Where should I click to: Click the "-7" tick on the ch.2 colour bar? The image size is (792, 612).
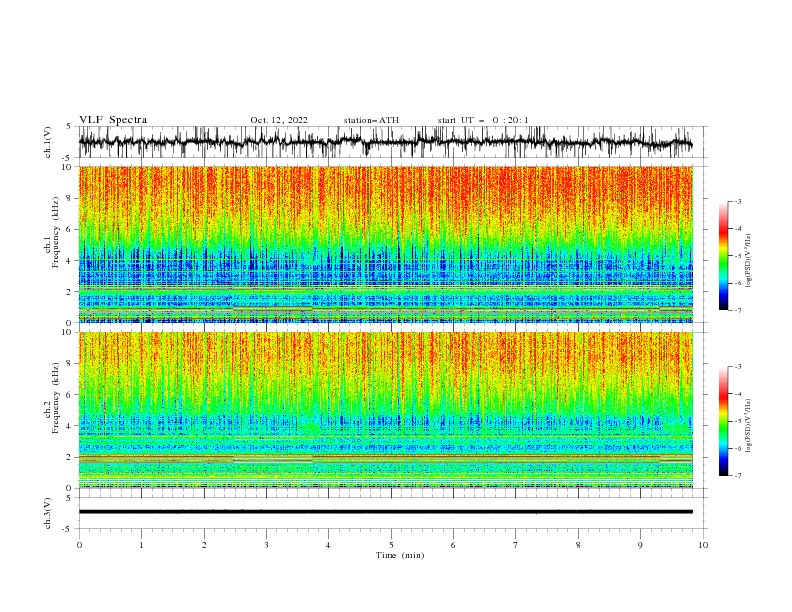(737, 476)
